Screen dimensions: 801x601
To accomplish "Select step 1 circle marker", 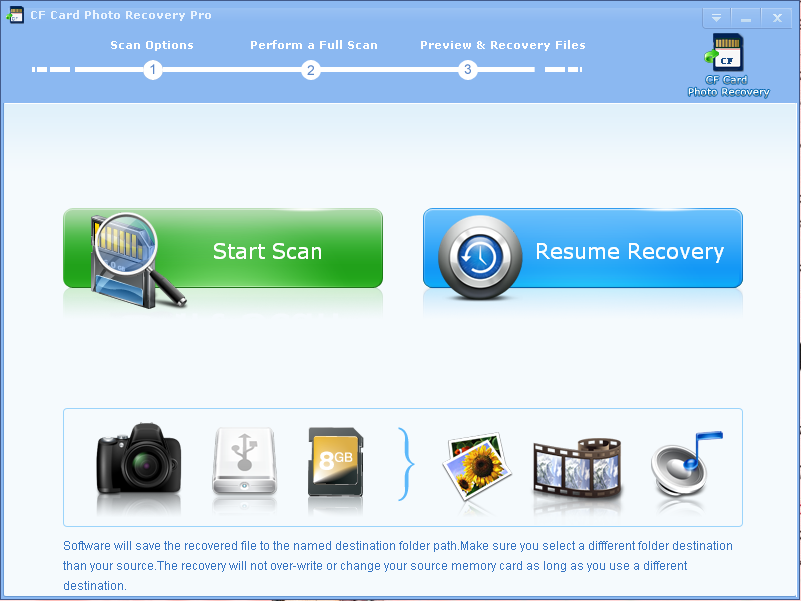I will click(152, 70).
